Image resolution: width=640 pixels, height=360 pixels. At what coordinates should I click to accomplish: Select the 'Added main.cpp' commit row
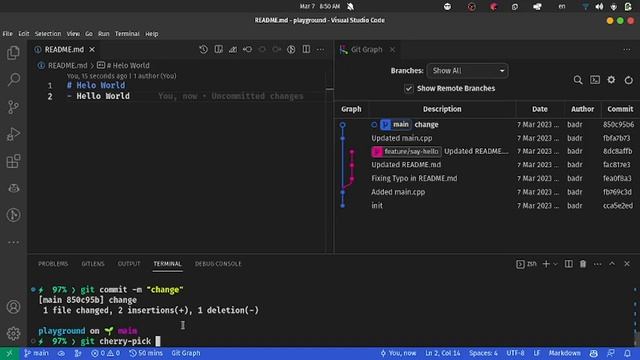[487, 192]
